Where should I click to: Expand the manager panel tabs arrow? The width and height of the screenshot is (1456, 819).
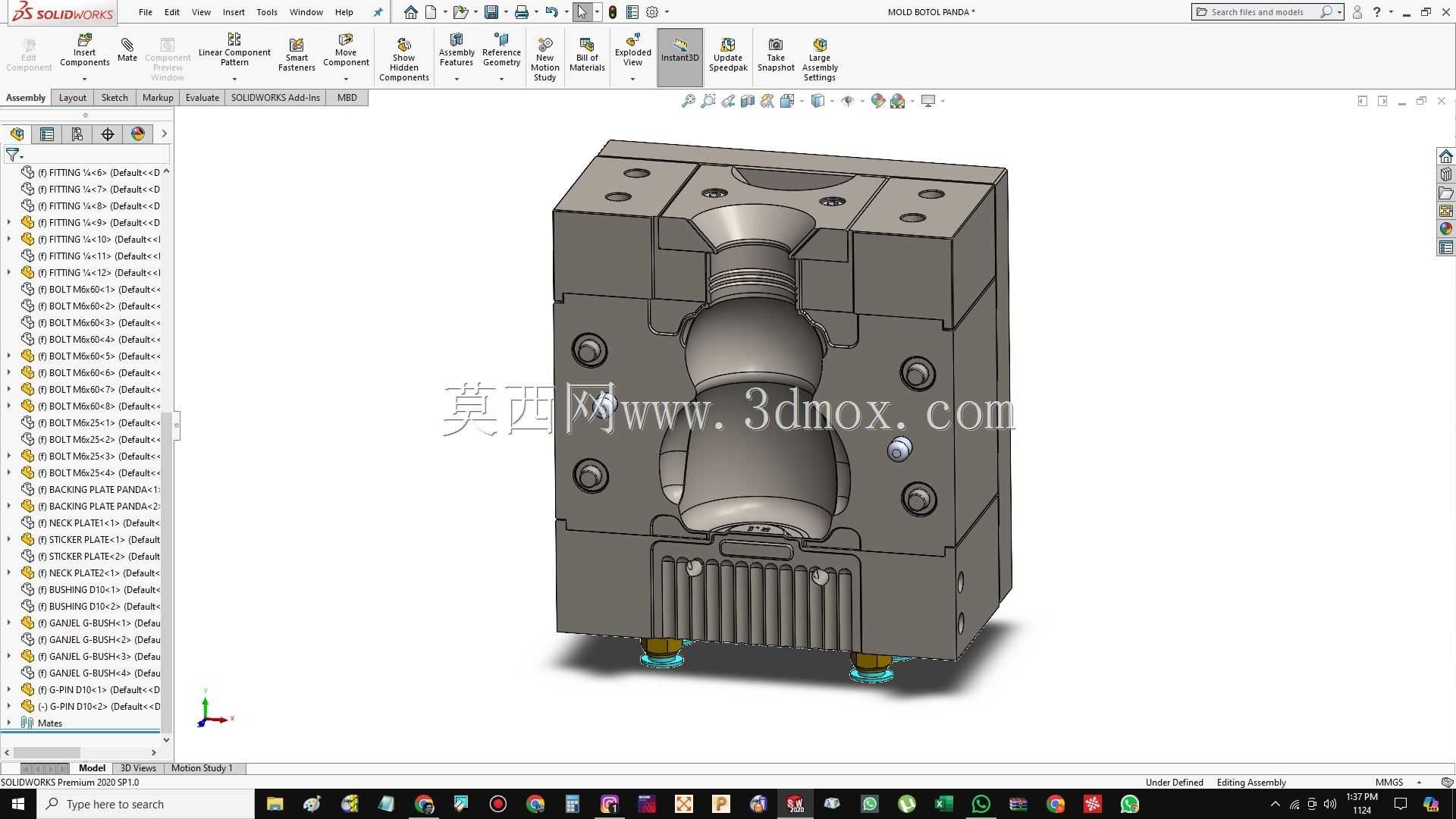coord(164,134)
